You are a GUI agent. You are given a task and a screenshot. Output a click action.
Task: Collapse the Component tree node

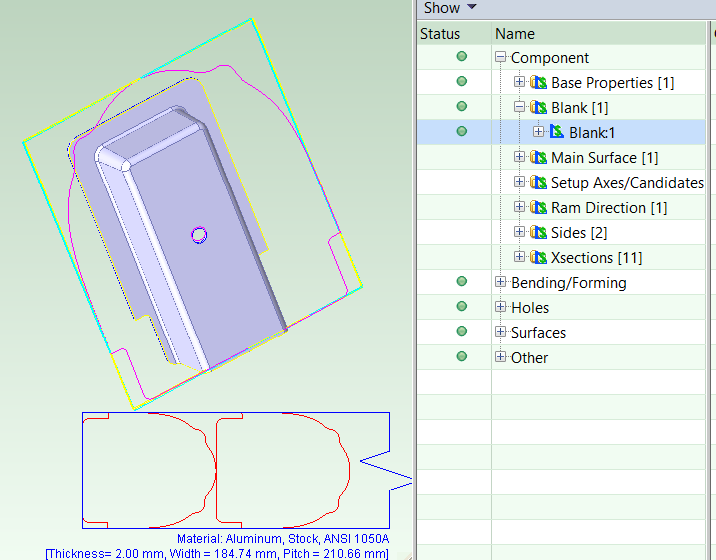click(x=502, y=58)
